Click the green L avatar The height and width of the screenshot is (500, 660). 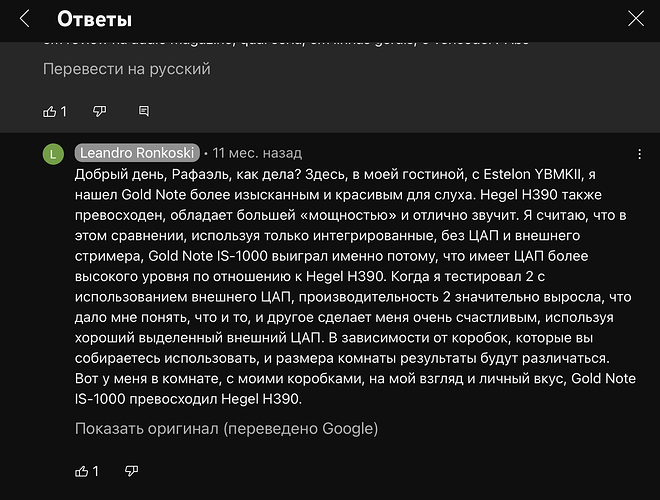(53, 154)
